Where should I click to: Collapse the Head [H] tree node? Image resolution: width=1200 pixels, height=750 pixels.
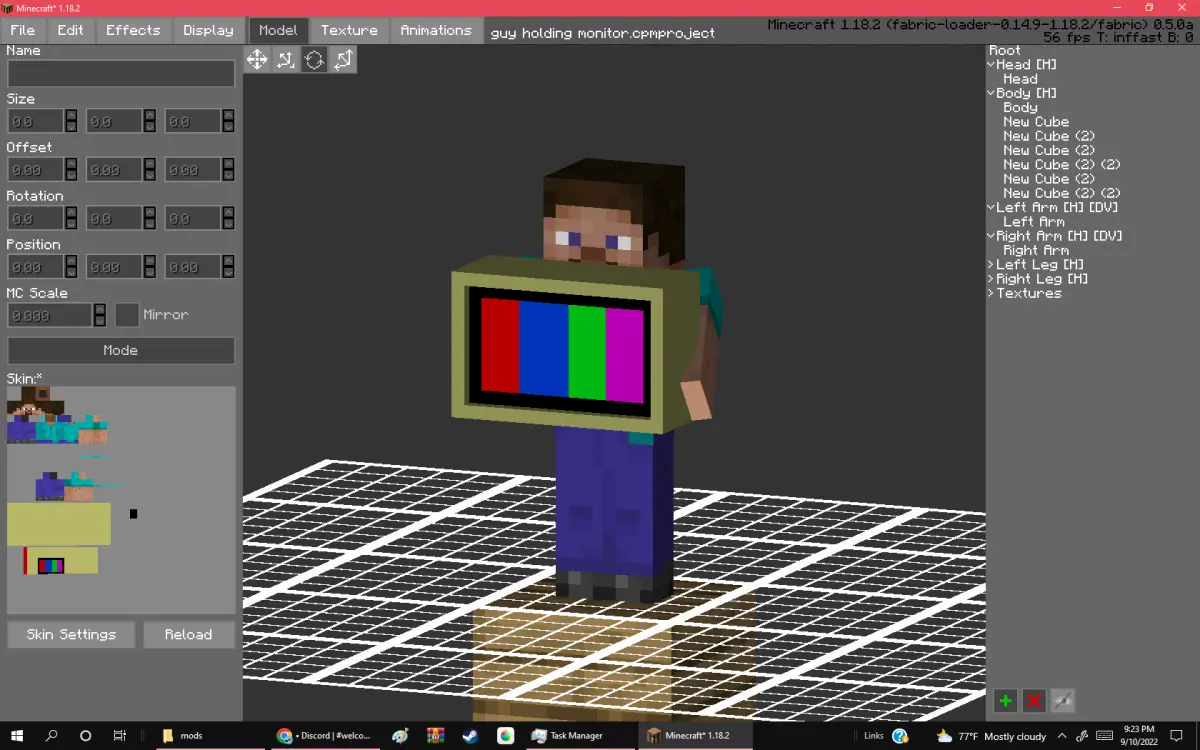click(991, 65)
